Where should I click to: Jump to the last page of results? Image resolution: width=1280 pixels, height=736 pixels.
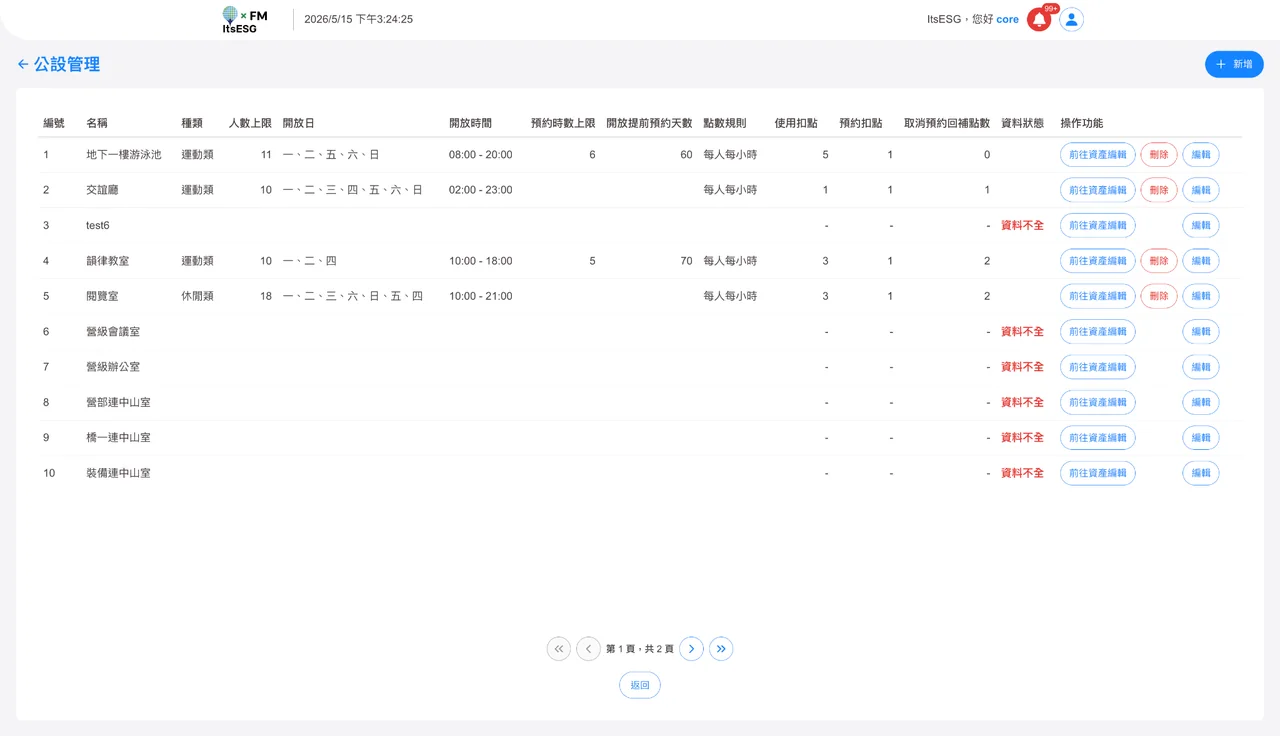point(721,649)
